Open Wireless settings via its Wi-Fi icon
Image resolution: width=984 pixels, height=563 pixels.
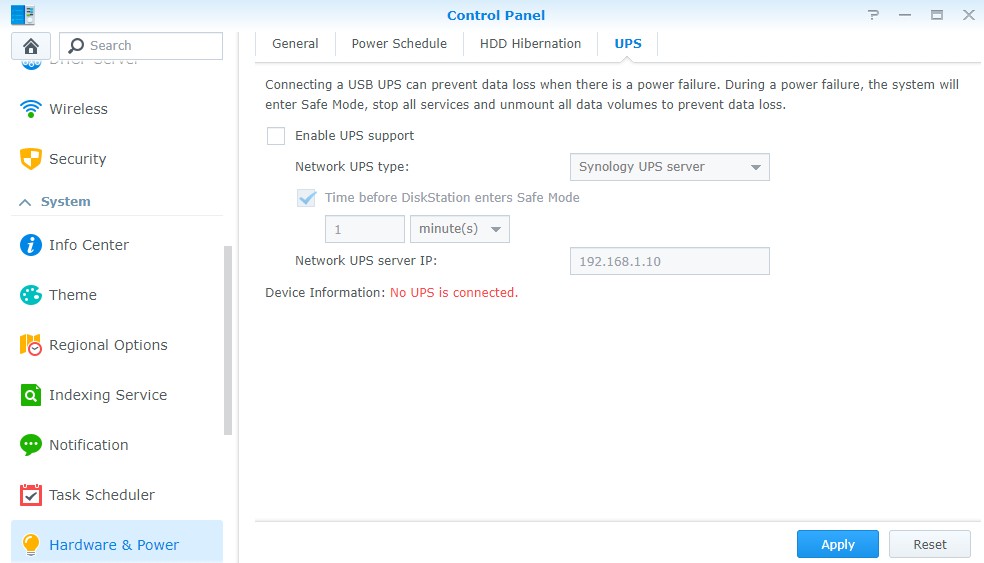31,109
